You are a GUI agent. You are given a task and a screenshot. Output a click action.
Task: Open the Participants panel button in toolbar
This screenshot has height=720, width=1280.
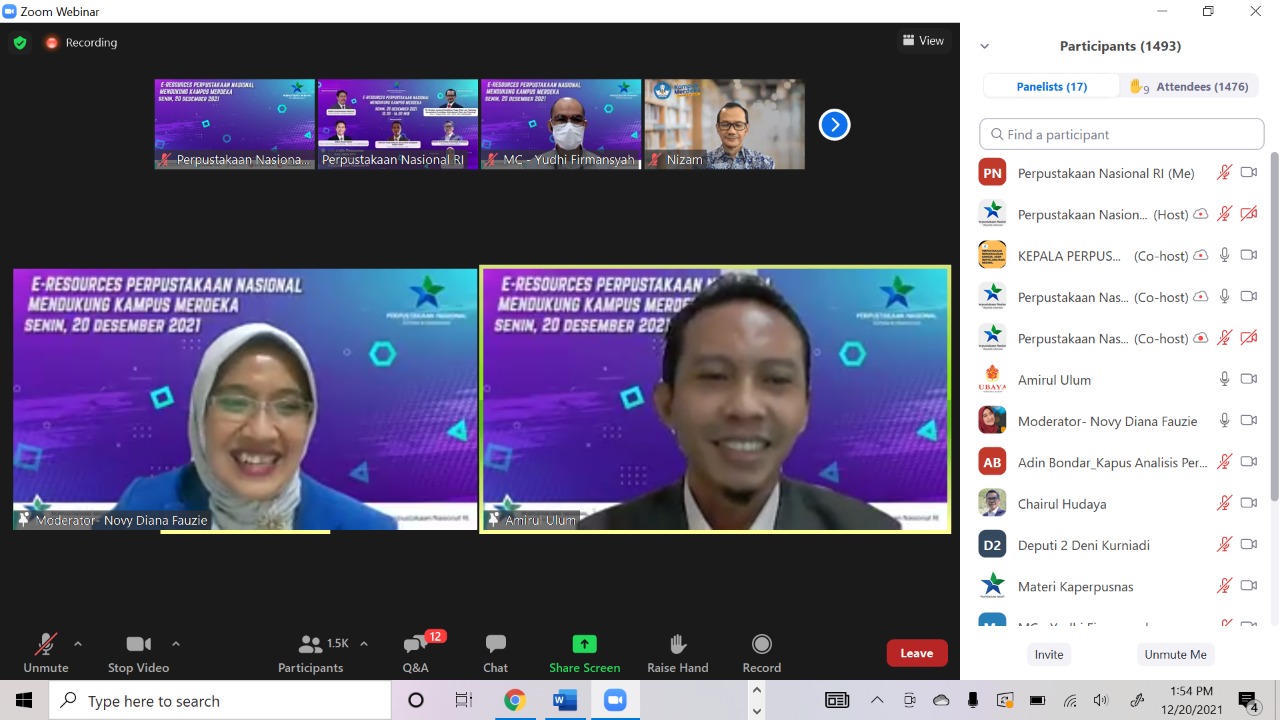click(x=311, y=653)
